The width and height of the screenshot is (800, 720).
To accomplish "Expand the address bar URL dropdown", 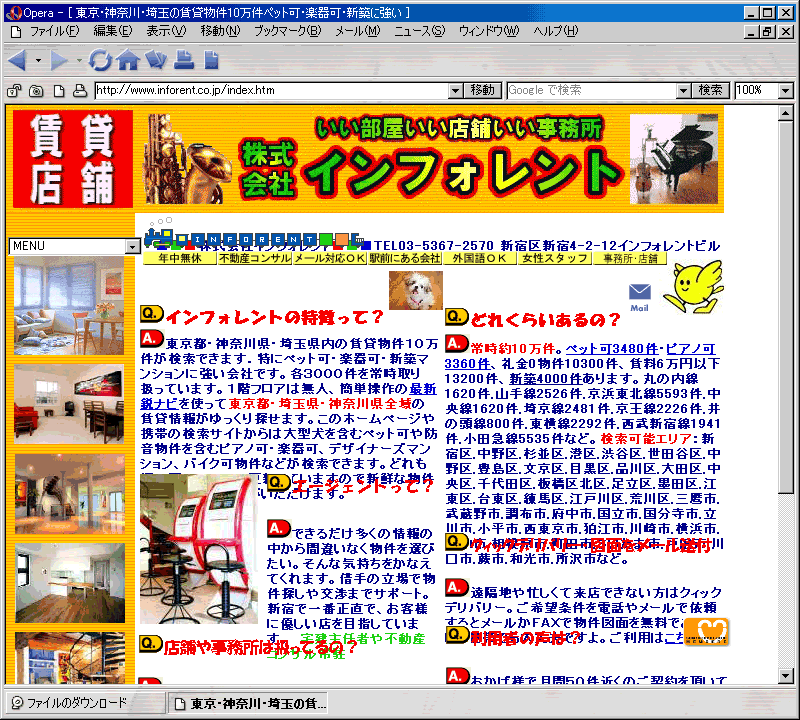I will (456, 91).
